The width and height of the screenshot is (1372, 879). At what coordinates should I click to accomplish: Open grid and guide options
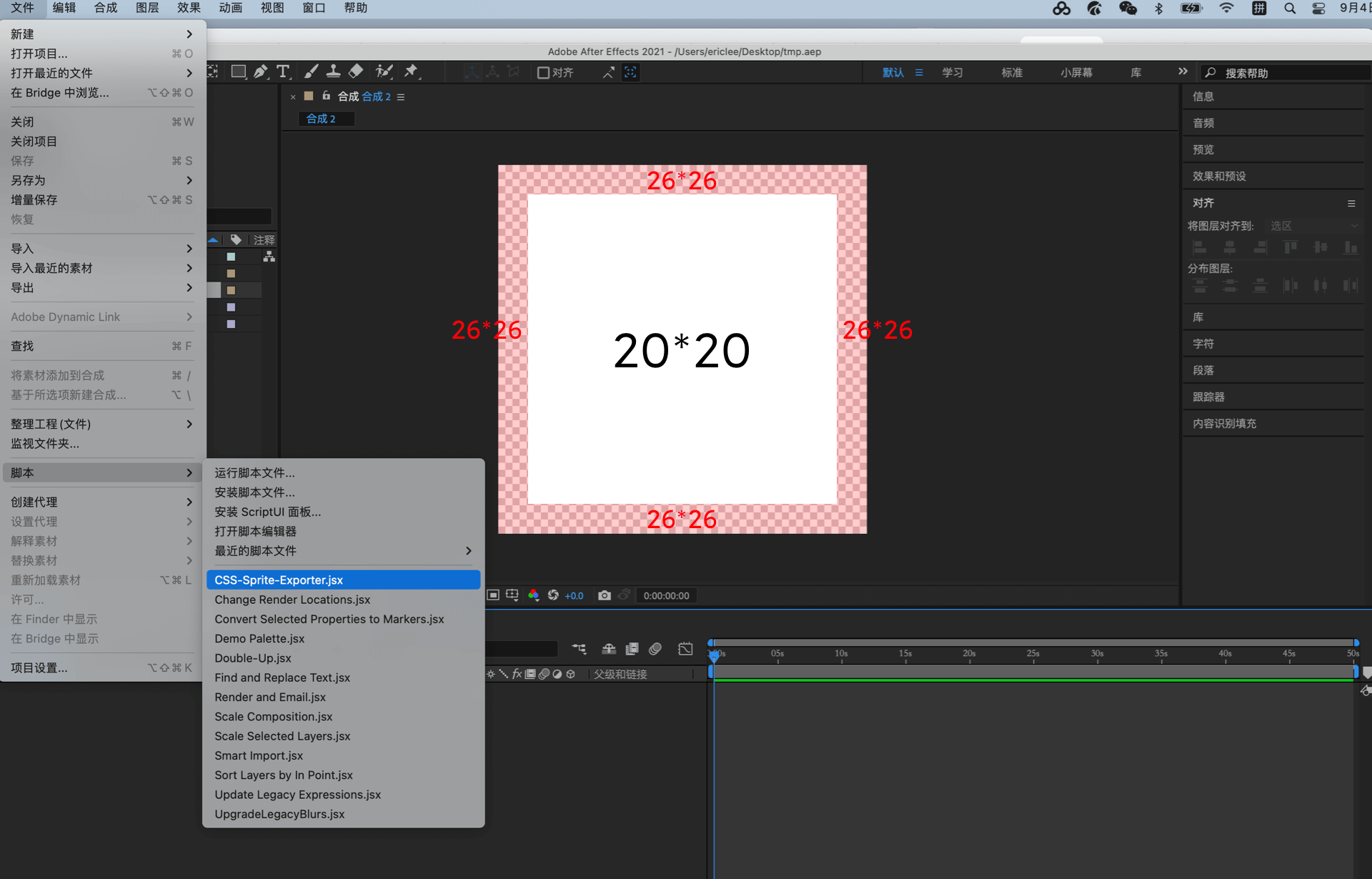coord(512,595)
